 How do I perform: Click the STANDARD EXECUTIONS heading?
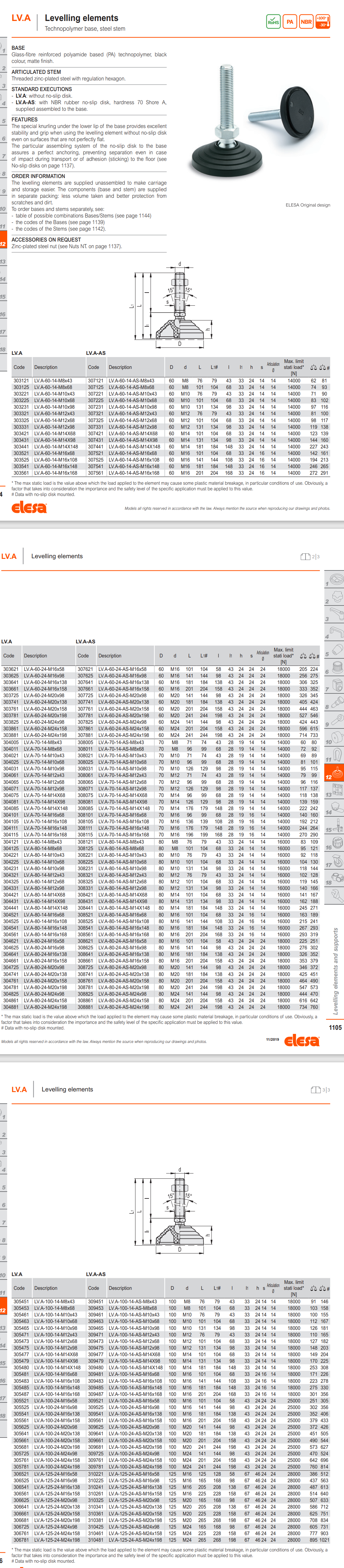[x=41, y=89]
